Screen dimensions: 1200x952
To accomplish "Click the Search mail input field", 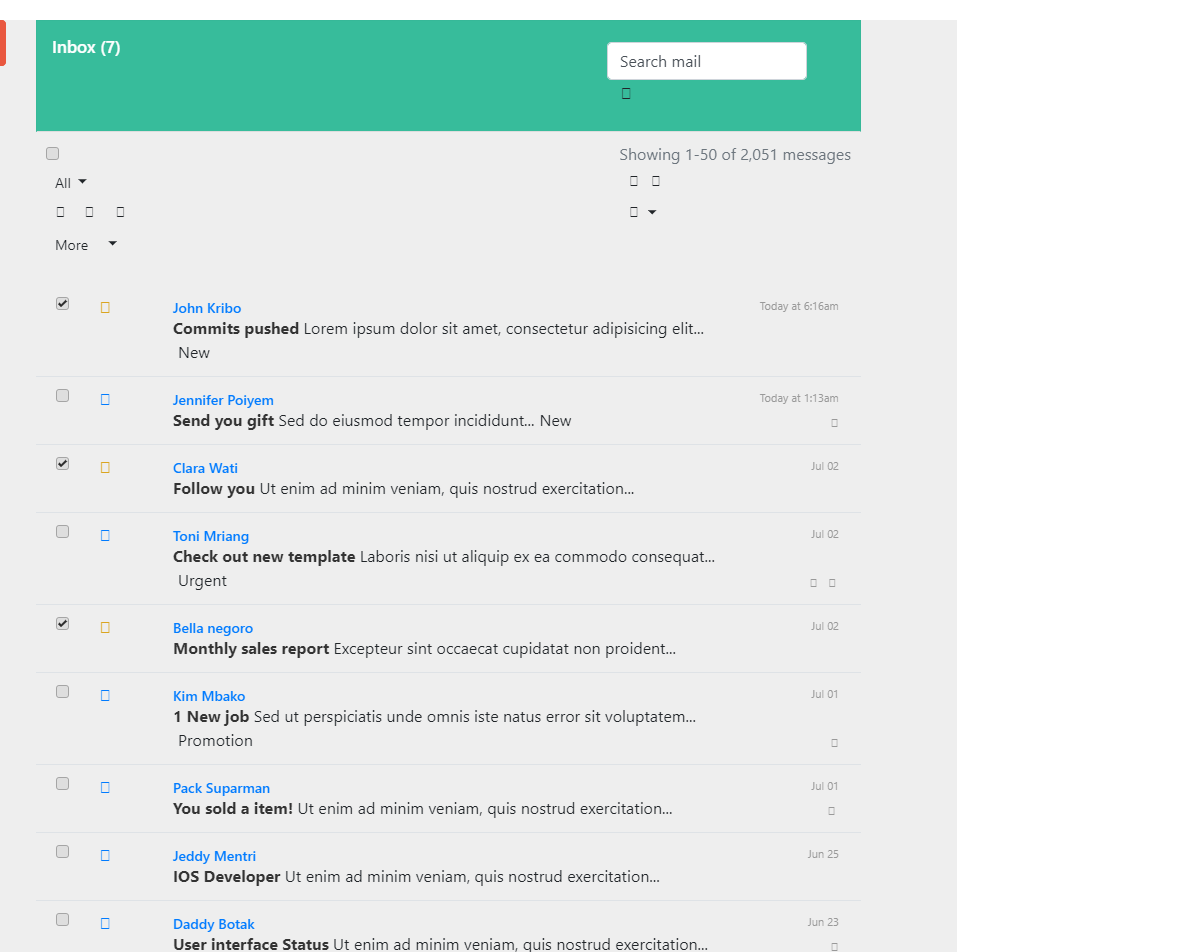I will (706, 61).
